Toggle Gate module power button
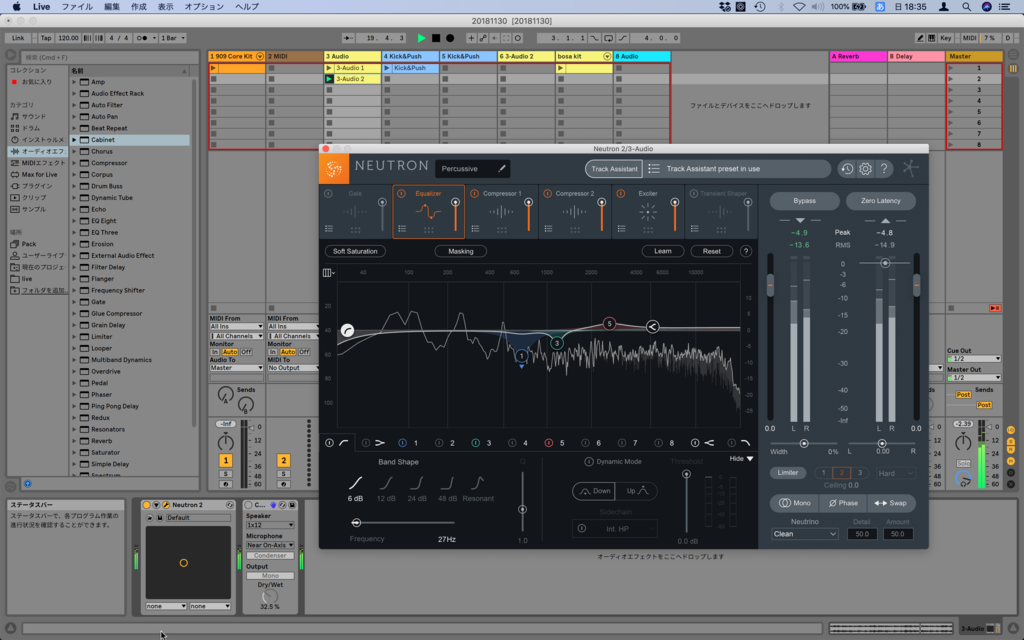The image size is (1024, 640). point(328,194)
